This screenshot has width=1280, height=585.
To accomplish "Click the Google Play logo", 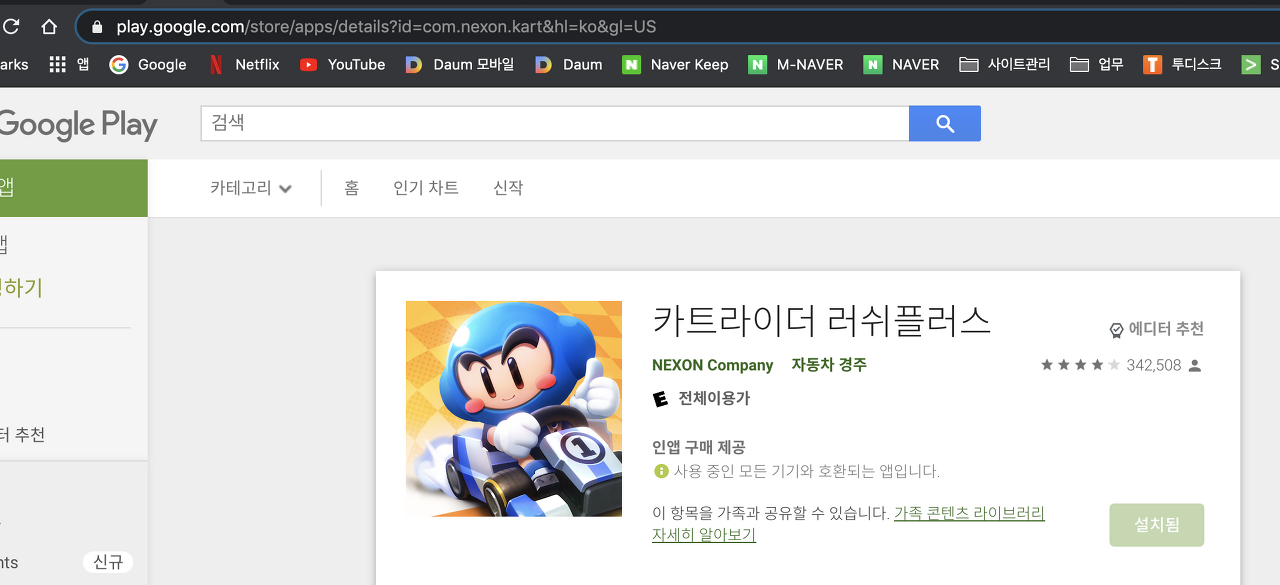I will 78,125.
